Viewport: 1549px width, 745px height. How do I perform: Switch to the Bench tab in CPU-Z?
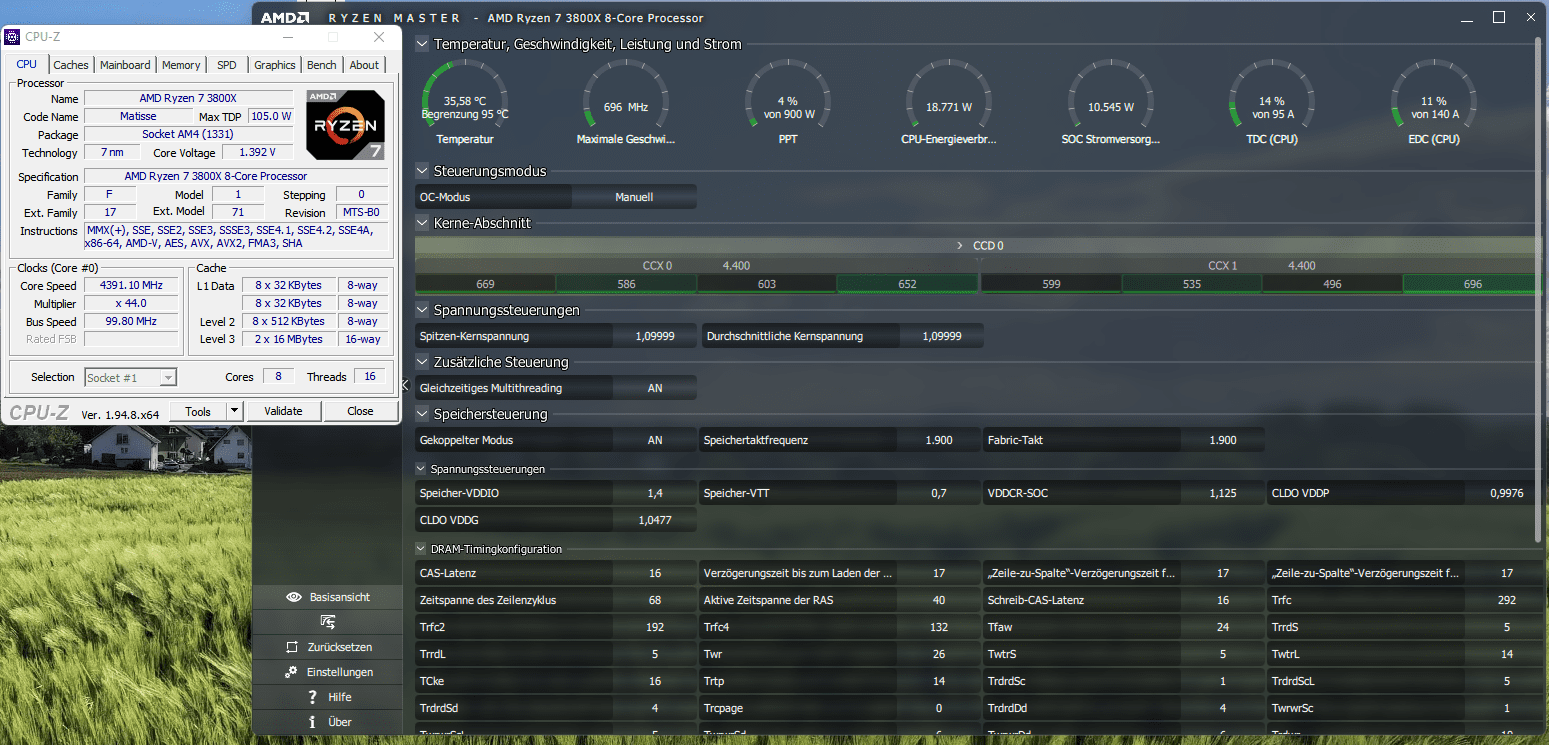pos(322,65)
